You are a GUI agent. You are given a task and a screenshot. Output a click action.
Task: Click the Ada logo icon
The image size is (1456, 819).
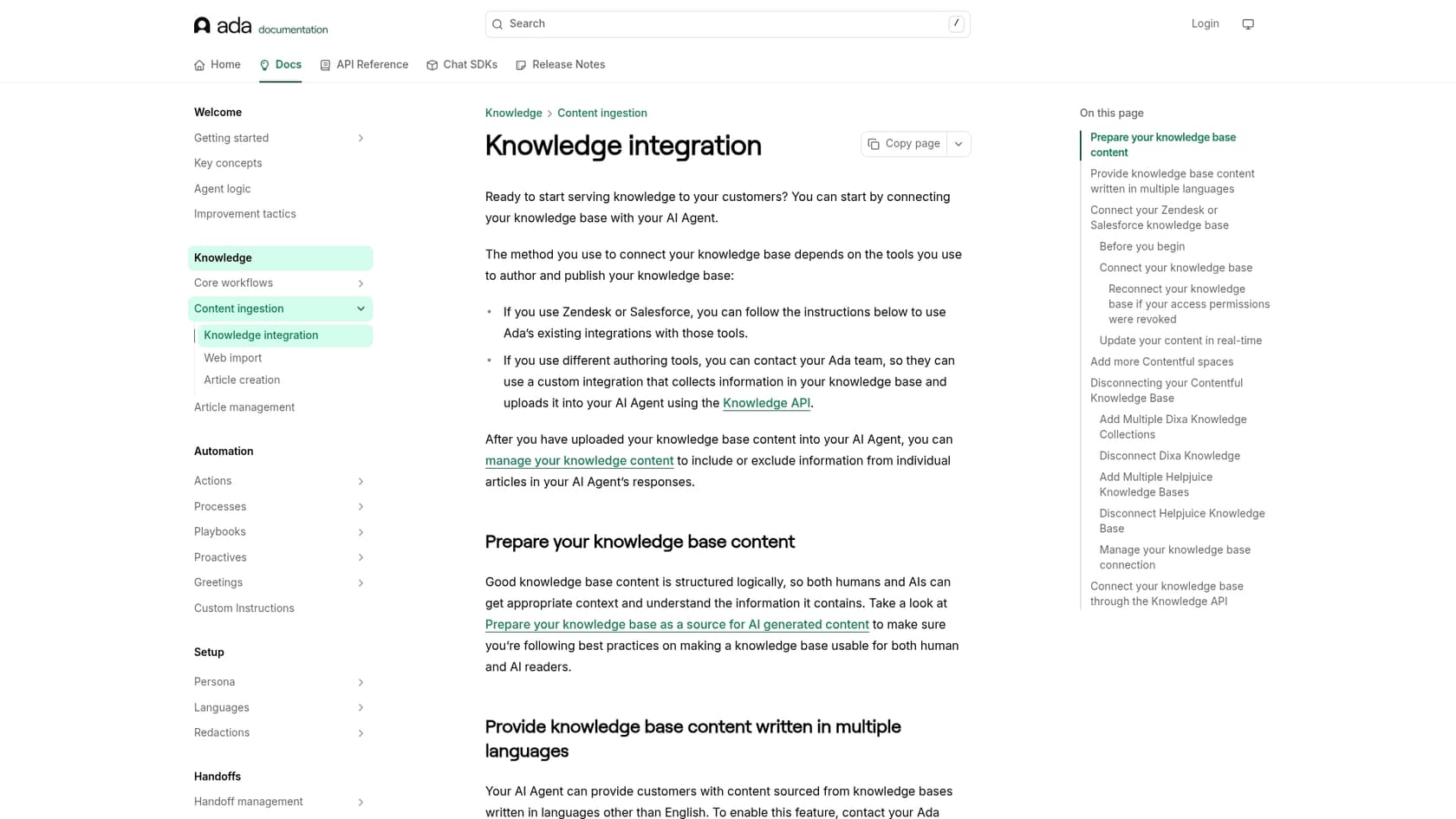tap(202, 25)
